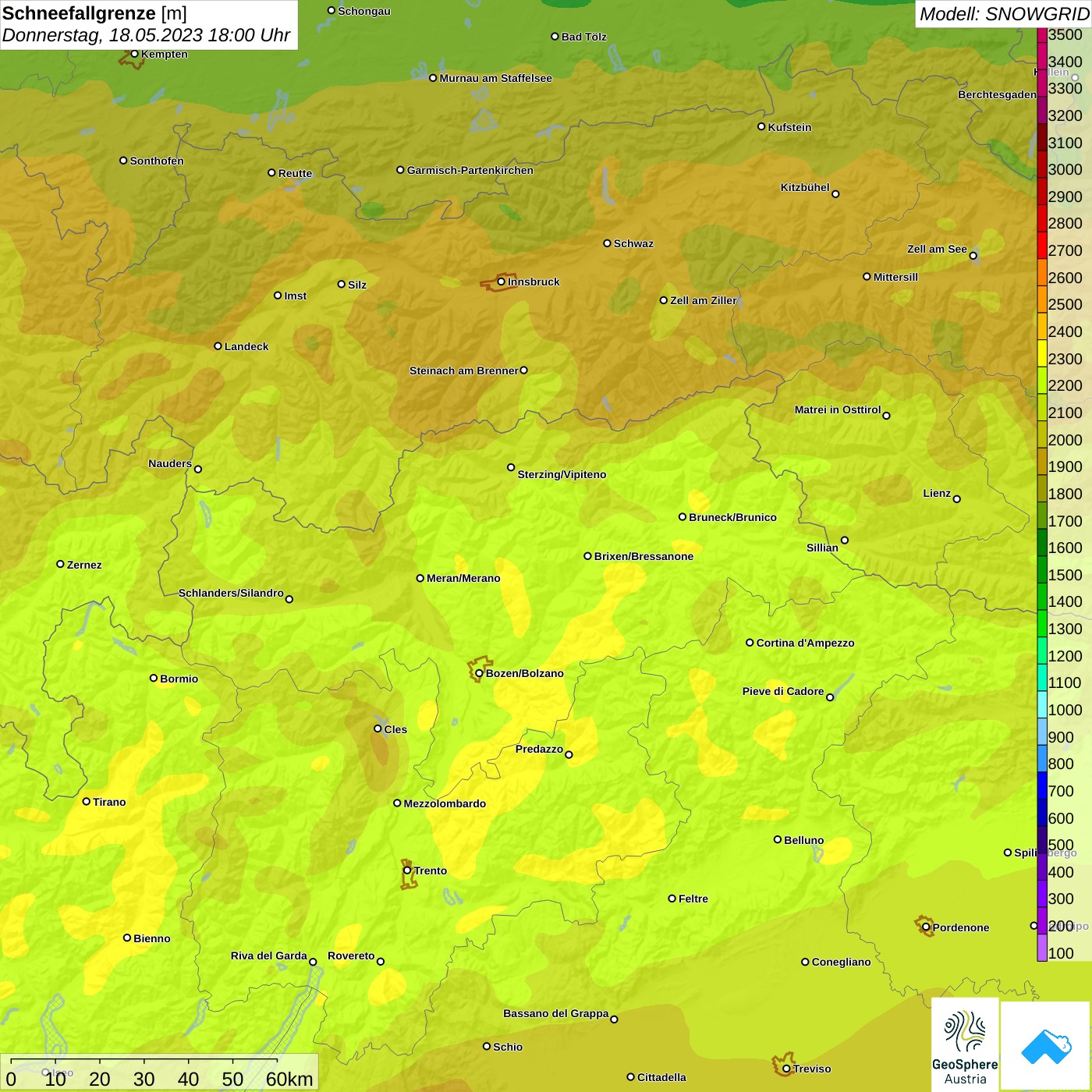Click the Zernez location dot

pyautogui.click(x=60, y=564)
